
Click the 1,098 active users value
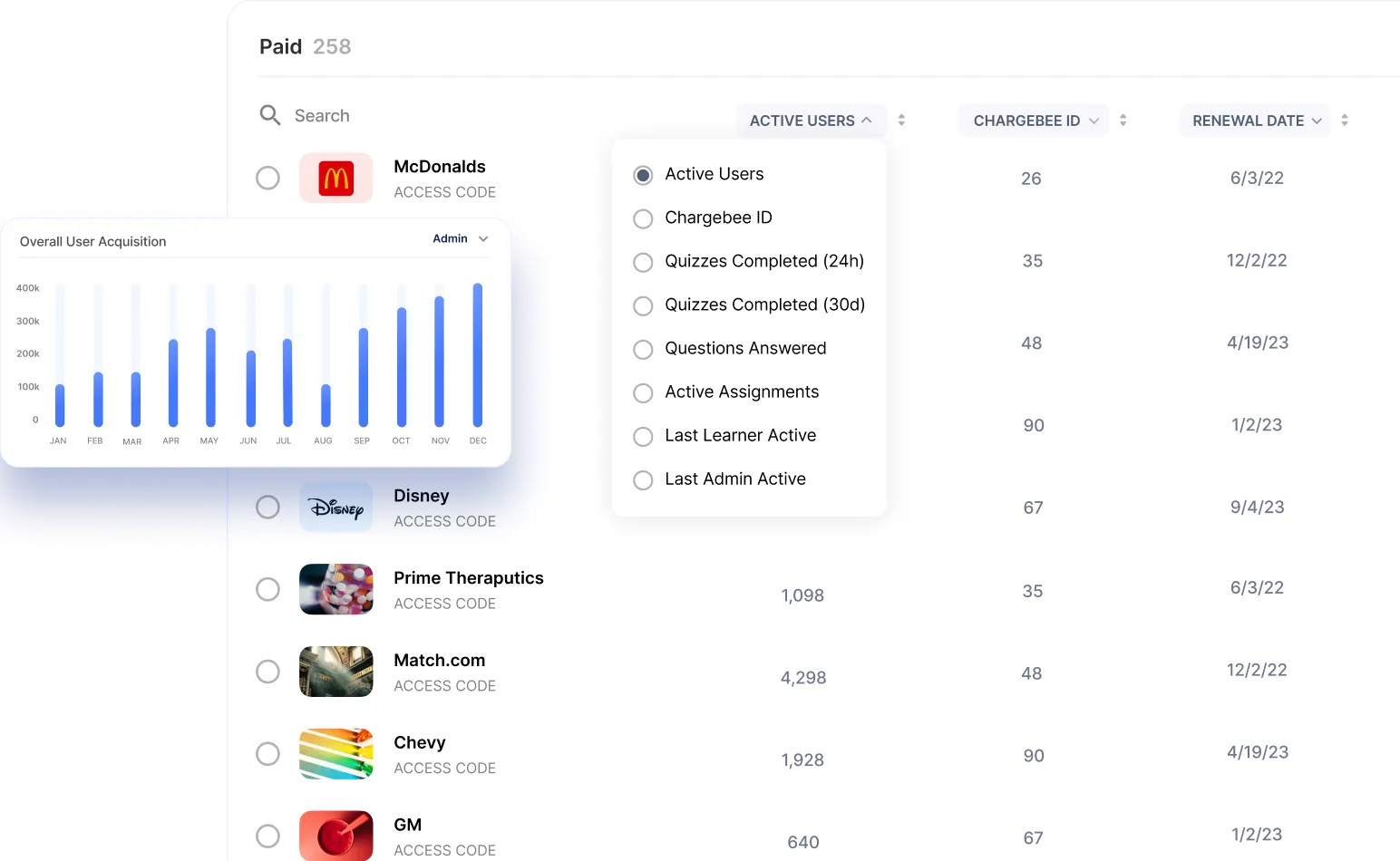click(802, 595)
